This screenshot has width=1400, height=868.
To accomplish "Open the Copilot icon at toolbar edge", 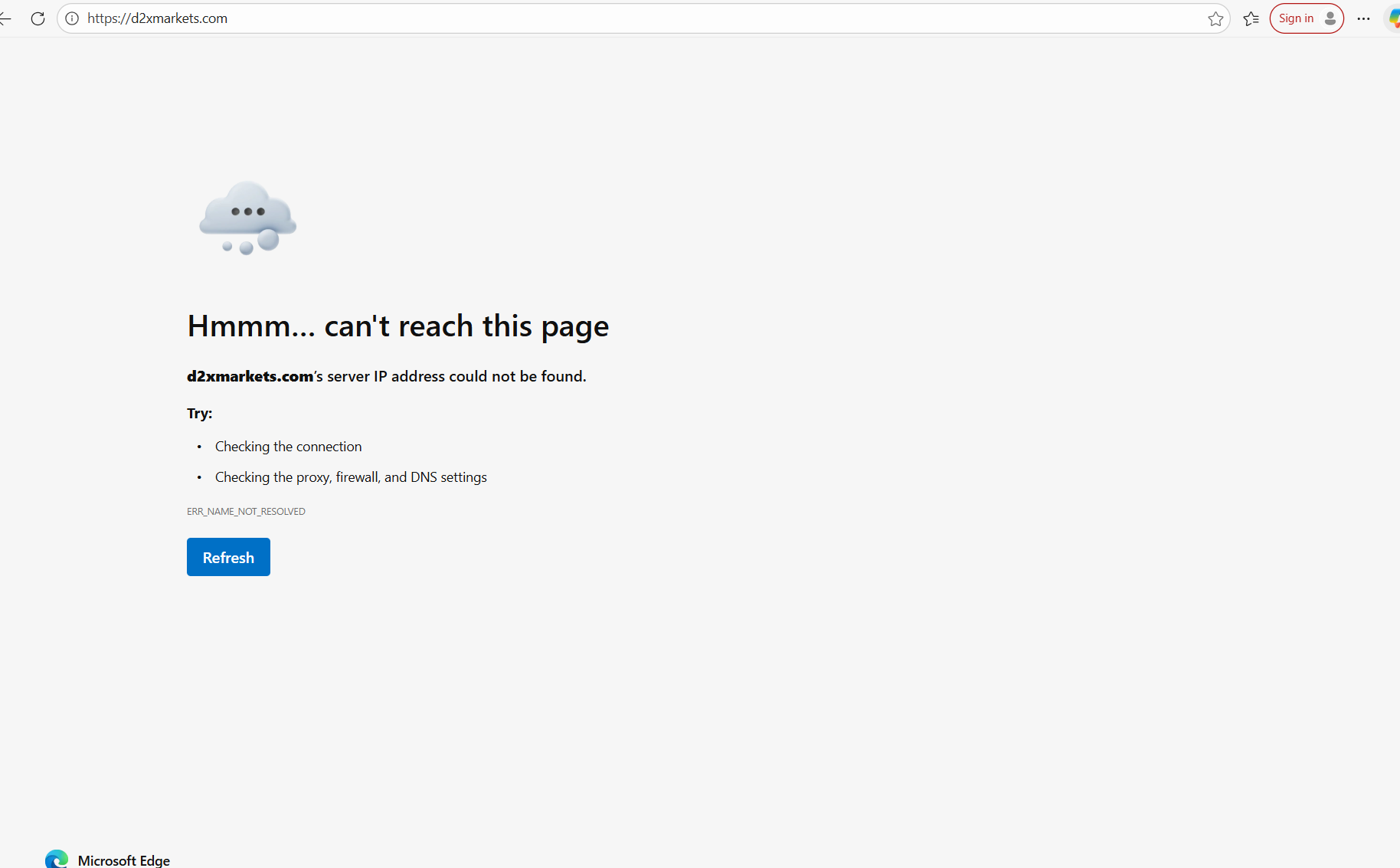I will click(1393, 18).
